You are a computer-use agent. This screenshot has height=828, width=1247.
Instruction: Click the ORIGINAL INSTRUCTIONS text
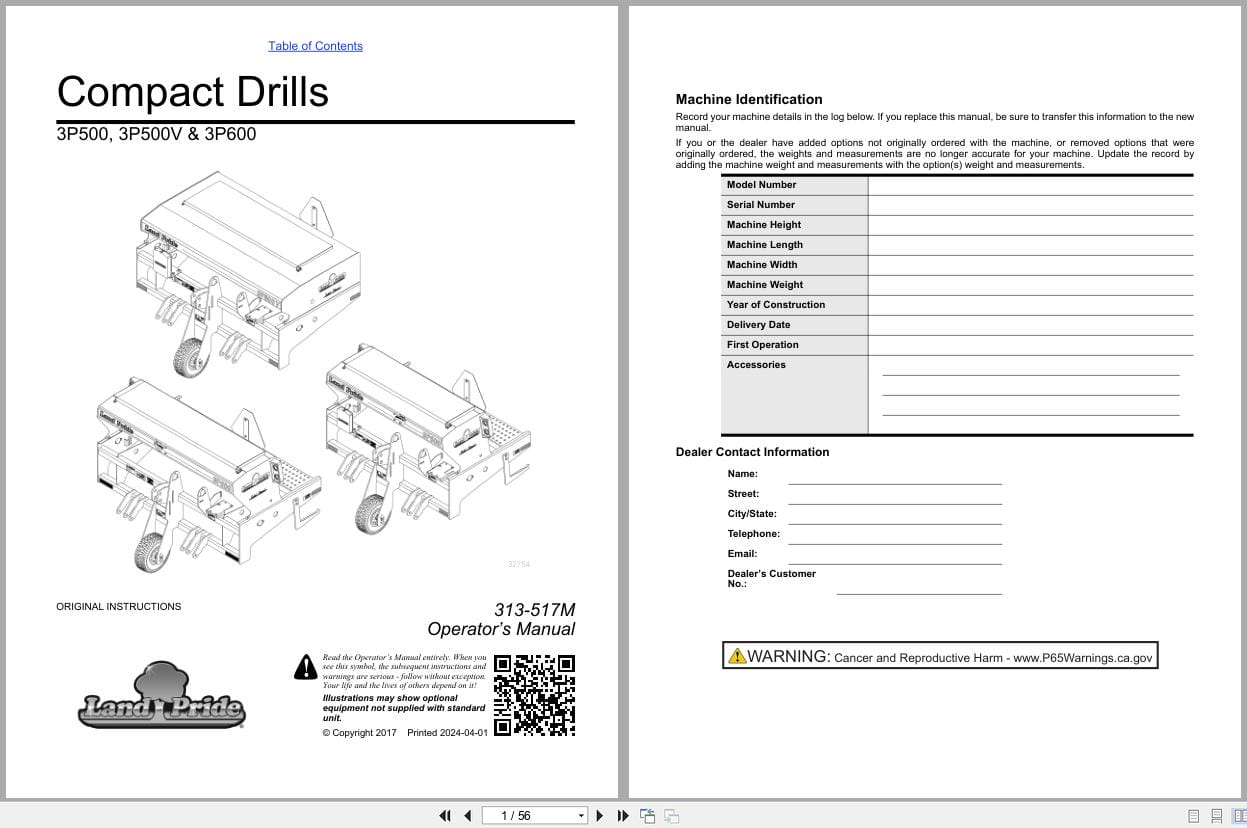(119, 607)
